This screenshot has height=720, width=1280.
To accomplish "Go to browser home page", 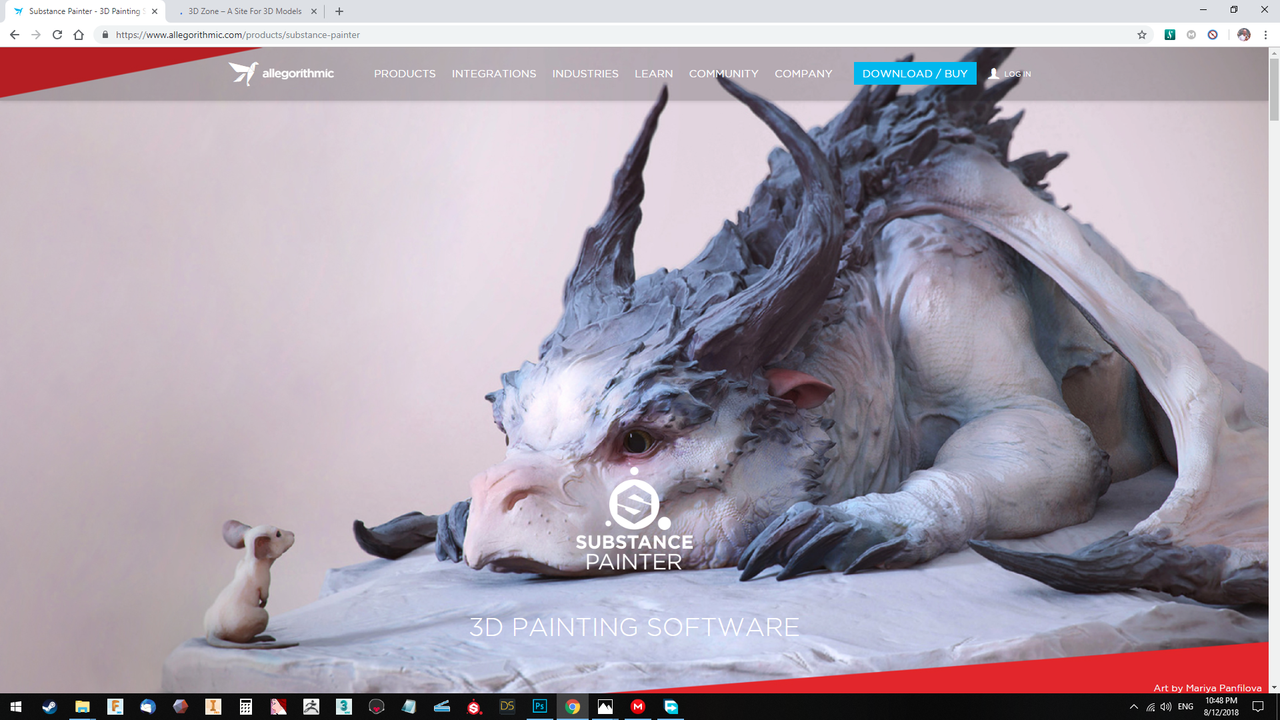I will [x=78, y=34].
